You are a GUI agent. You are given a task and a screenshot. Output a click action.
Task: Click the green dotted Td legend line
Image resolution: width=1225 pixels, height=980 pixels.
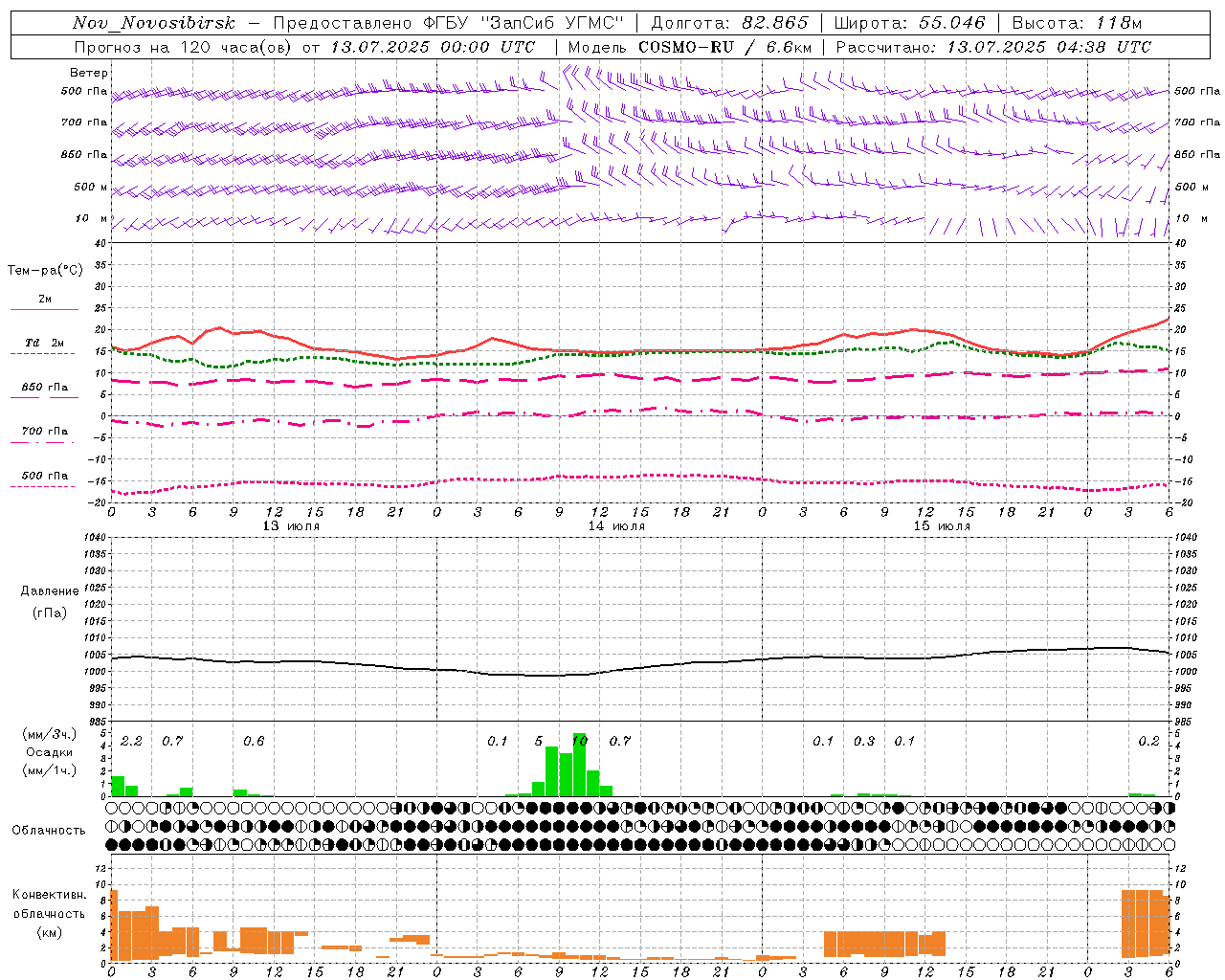(42, 353)
